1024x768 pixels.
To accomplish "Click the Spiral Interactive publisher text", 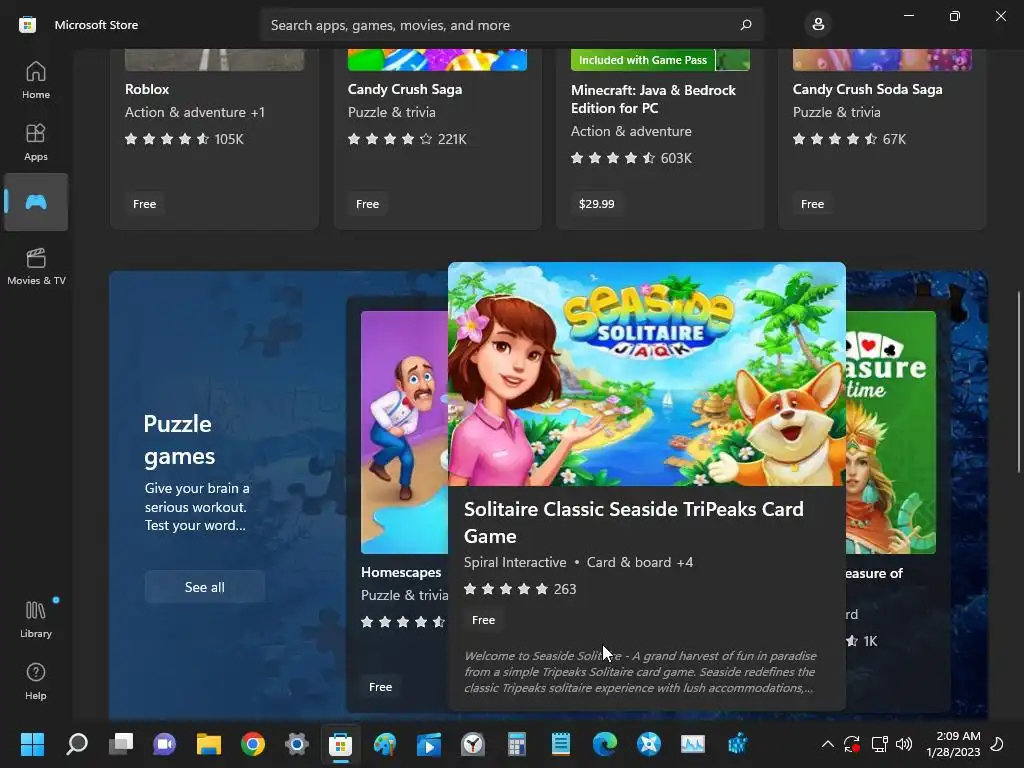I will click(515, 562).
